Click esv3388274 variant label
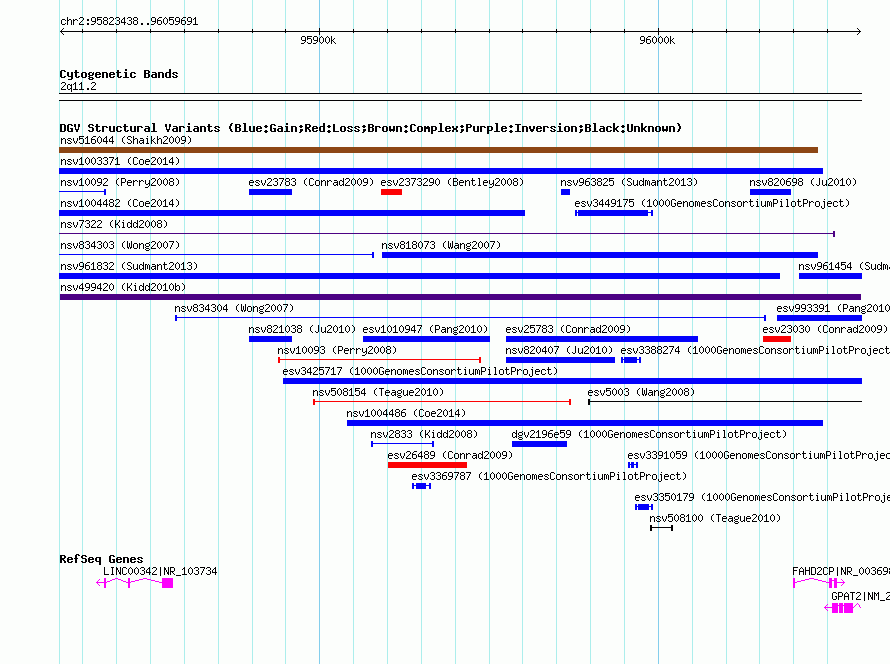 coord(755,350)
